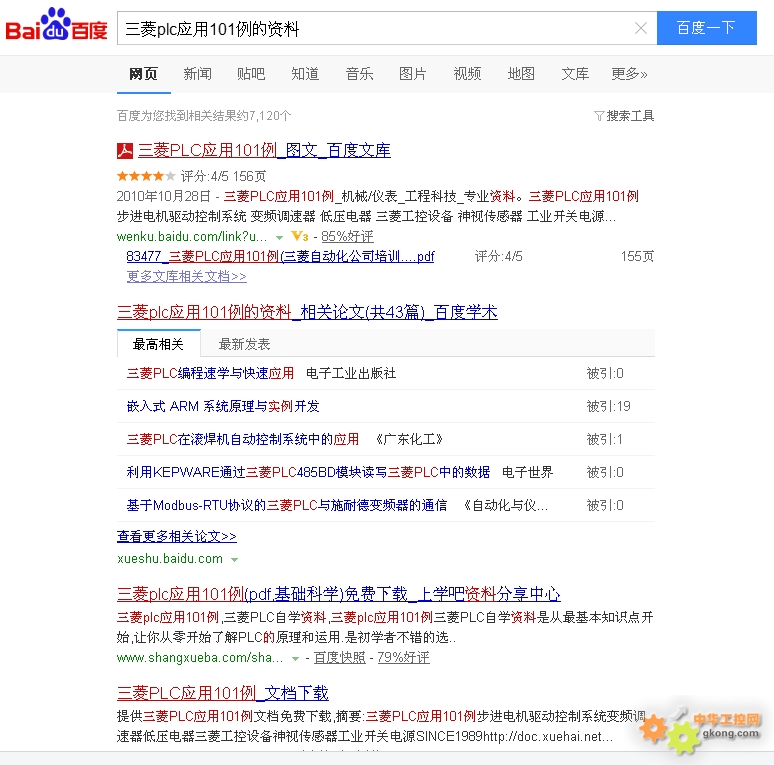Select the 最高相关 tab
This screenshot has height=765, width=774.
(158, 344)
